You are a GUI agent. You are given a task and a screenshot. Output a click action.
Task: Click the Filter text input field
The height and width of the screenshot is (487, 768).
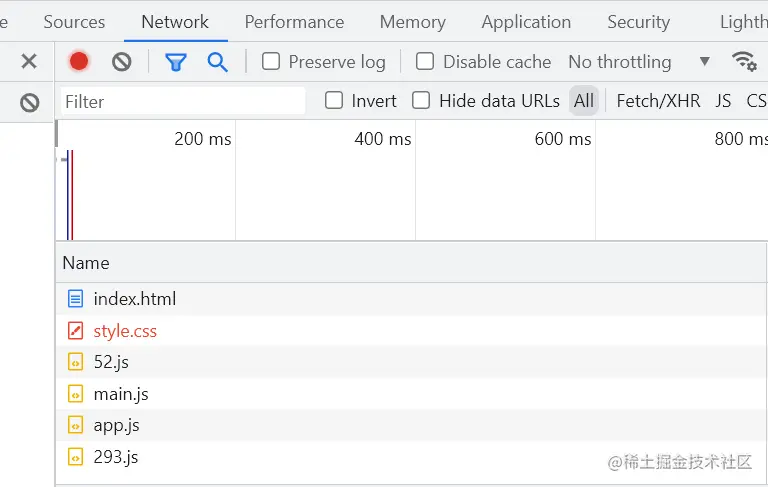coord(183,101)
